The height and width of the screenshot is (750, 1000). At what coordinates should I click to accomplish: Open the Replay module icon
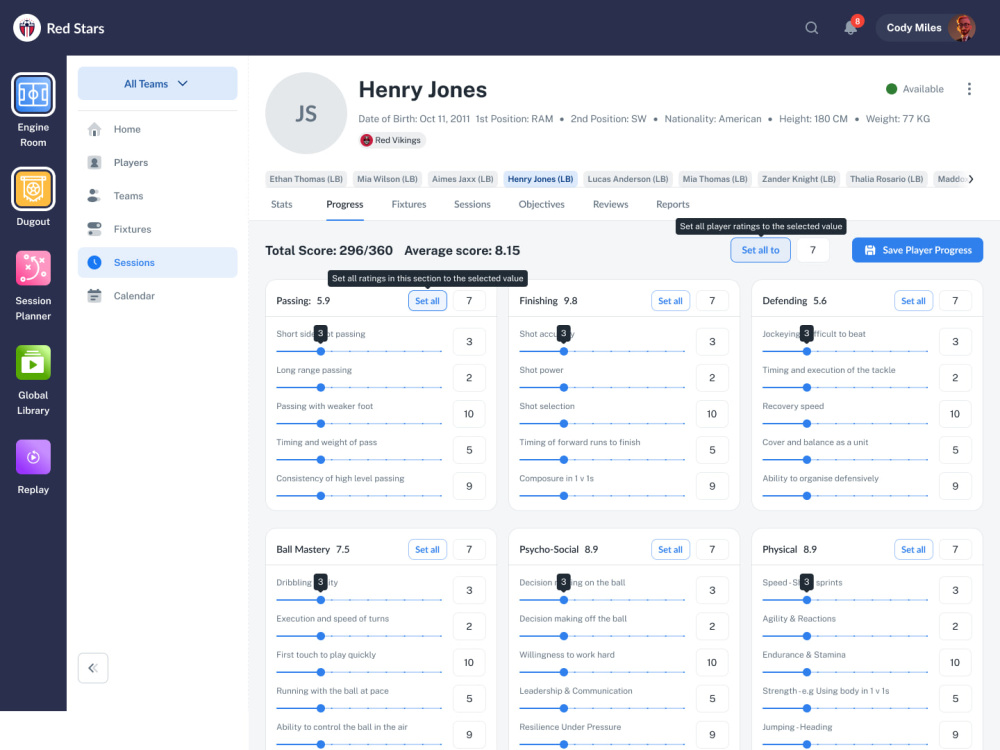[x=33, y=457]
